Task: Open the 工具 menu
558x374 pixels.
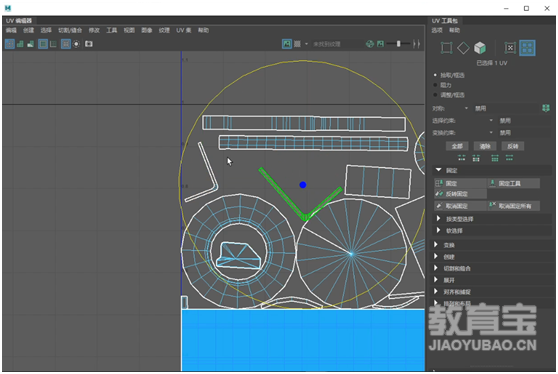Action: (x=112, y=30)
